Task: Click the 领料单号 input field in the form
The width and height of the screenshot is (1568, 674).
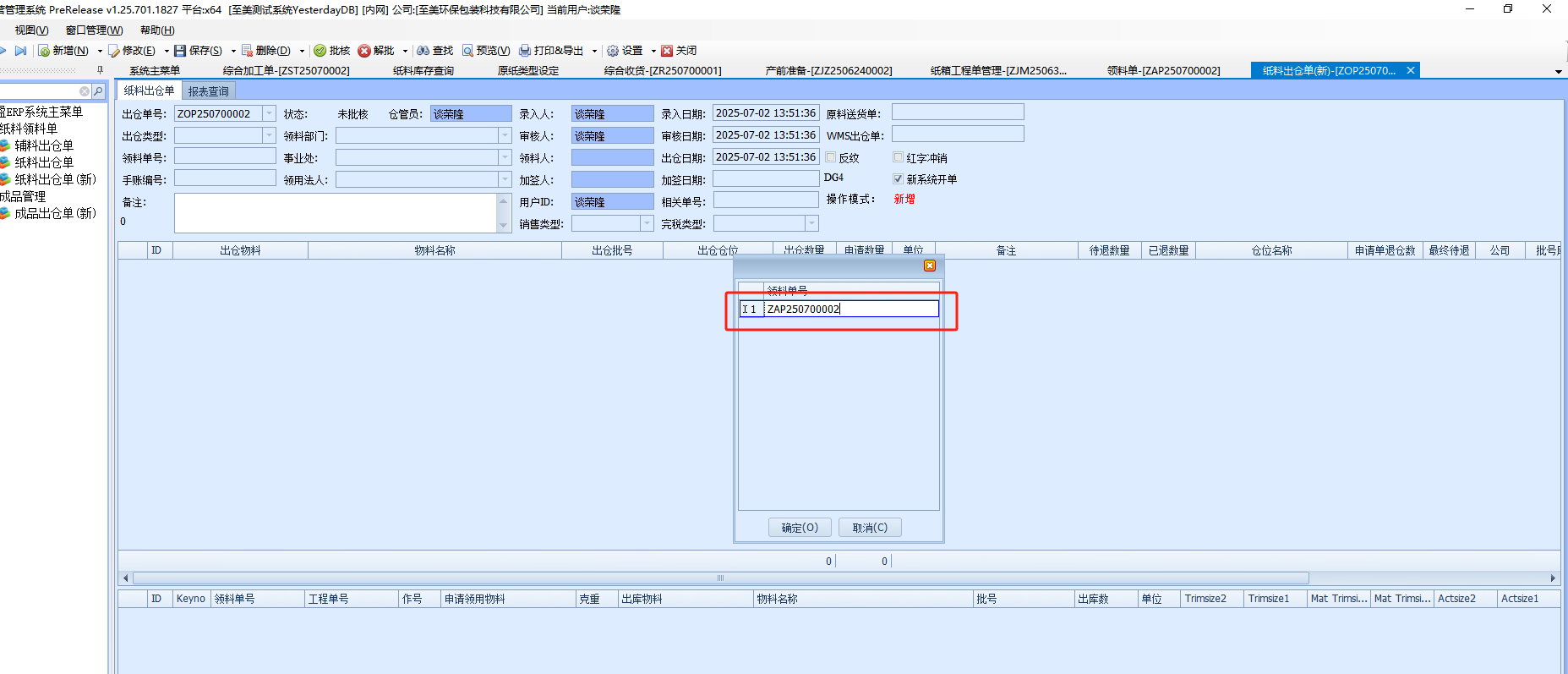Action: [225, 157]
